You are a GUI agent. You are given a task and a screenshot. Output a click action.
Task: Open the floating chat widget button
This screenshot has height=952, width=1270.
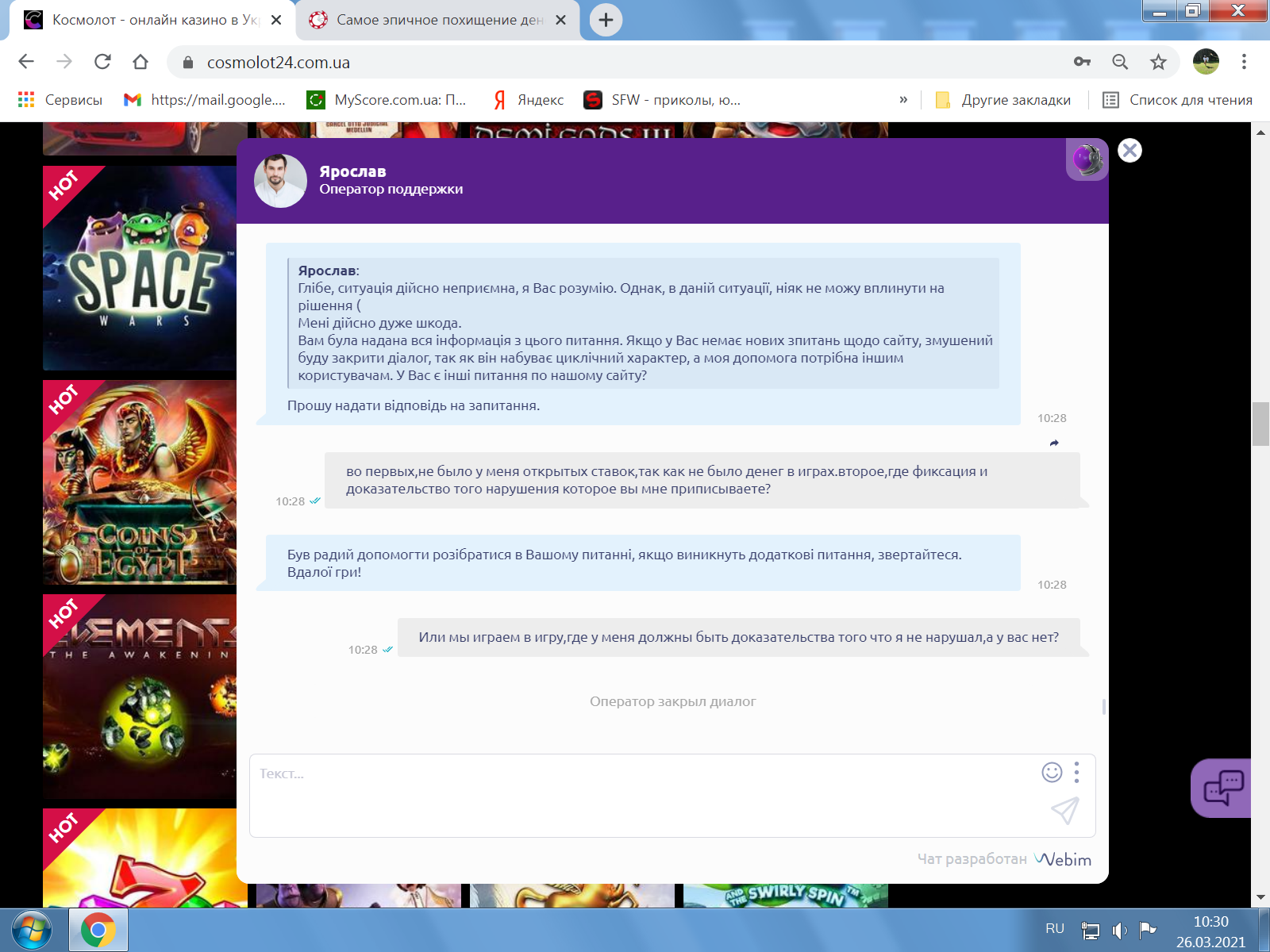(1223, 788)
